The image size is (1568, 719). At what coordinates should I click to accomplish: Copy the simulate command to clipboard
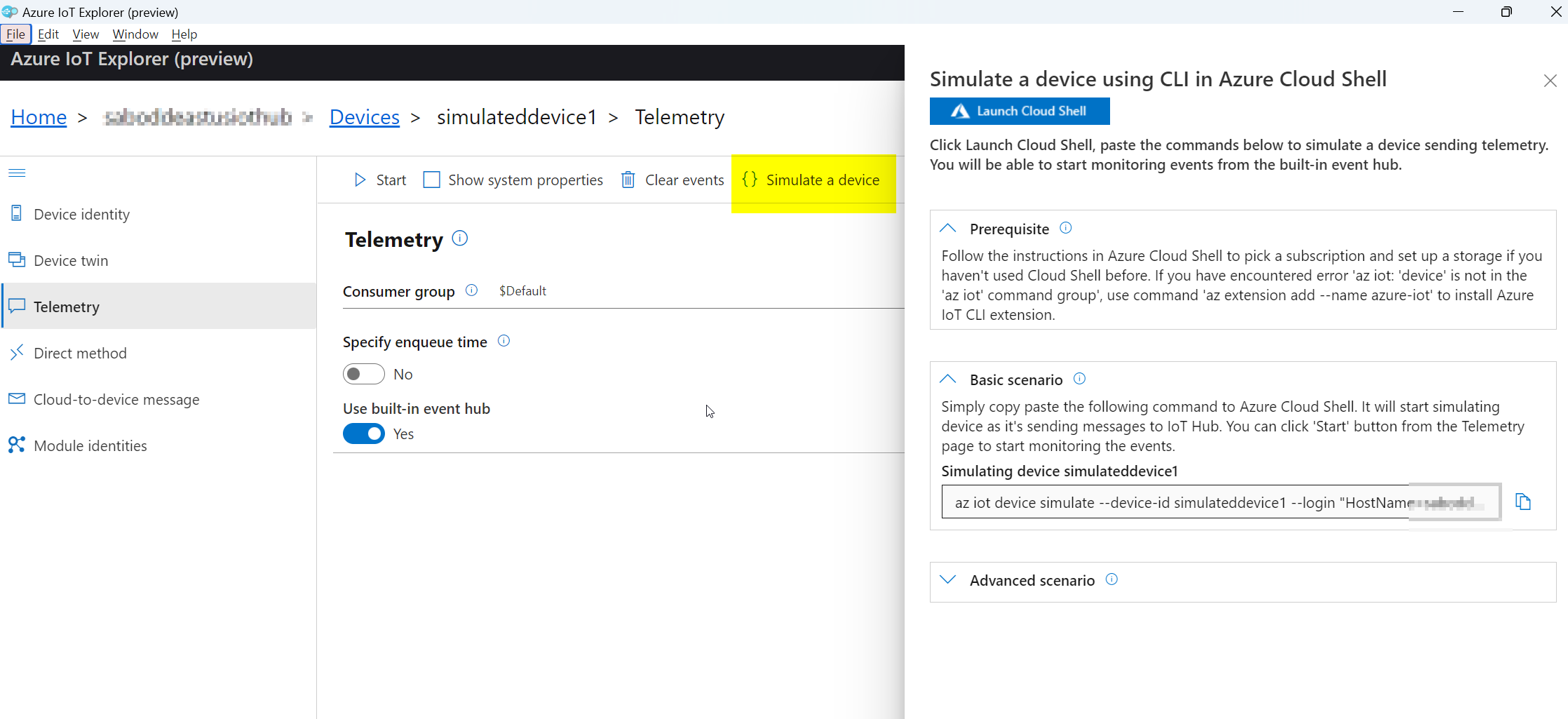(1522, 502)
